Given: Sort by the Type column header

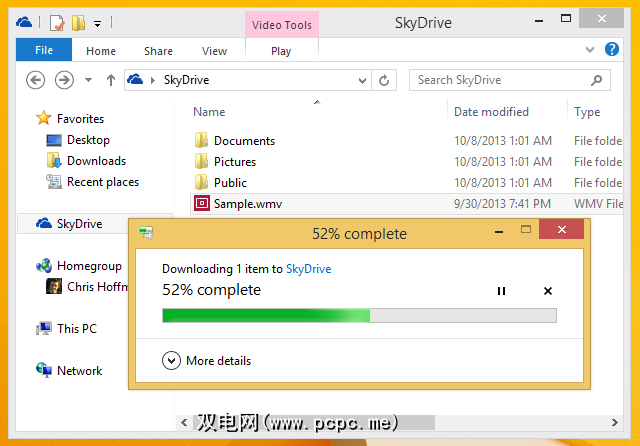Looking at the screenshot, I should click(587, 112).
